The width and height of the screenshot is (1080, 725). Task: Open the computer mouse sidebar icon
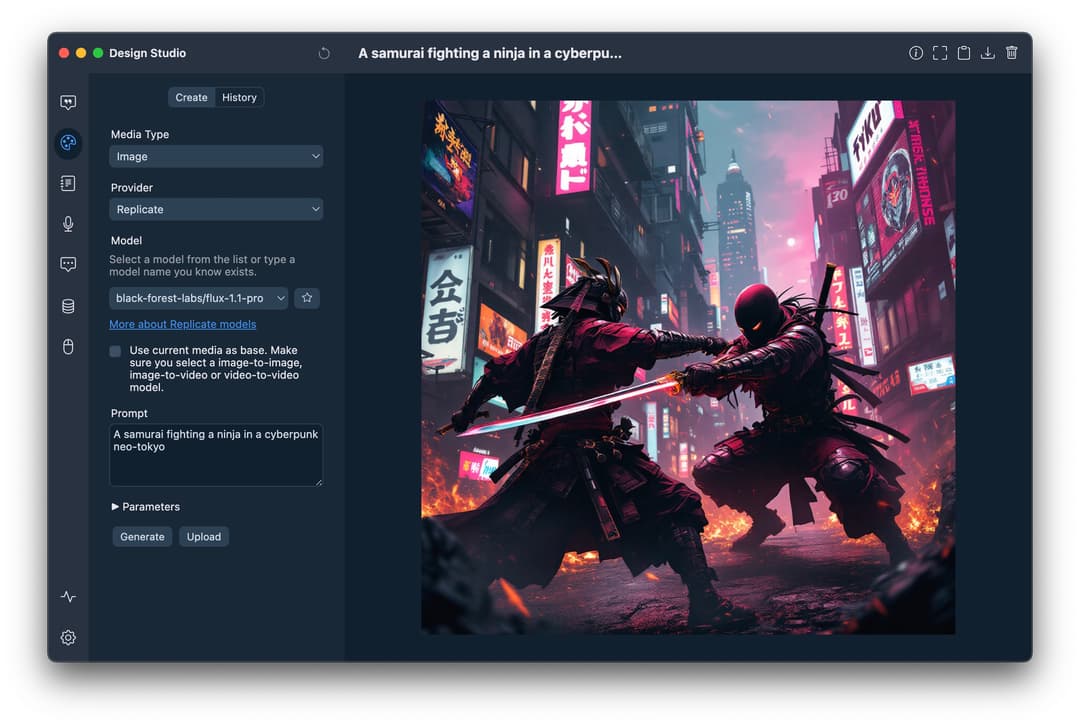tap(68, 346)
